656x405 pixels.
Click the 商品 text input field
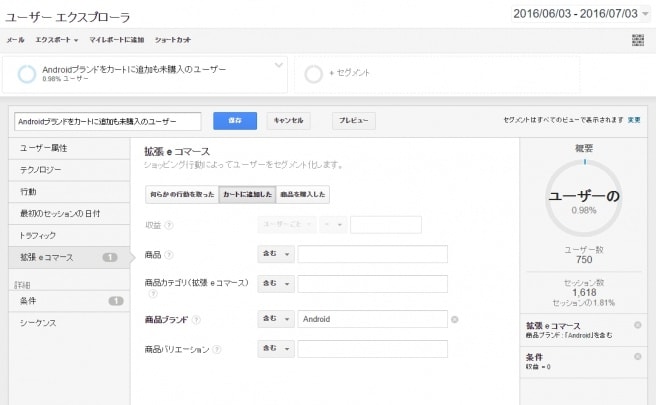[372, 254]
